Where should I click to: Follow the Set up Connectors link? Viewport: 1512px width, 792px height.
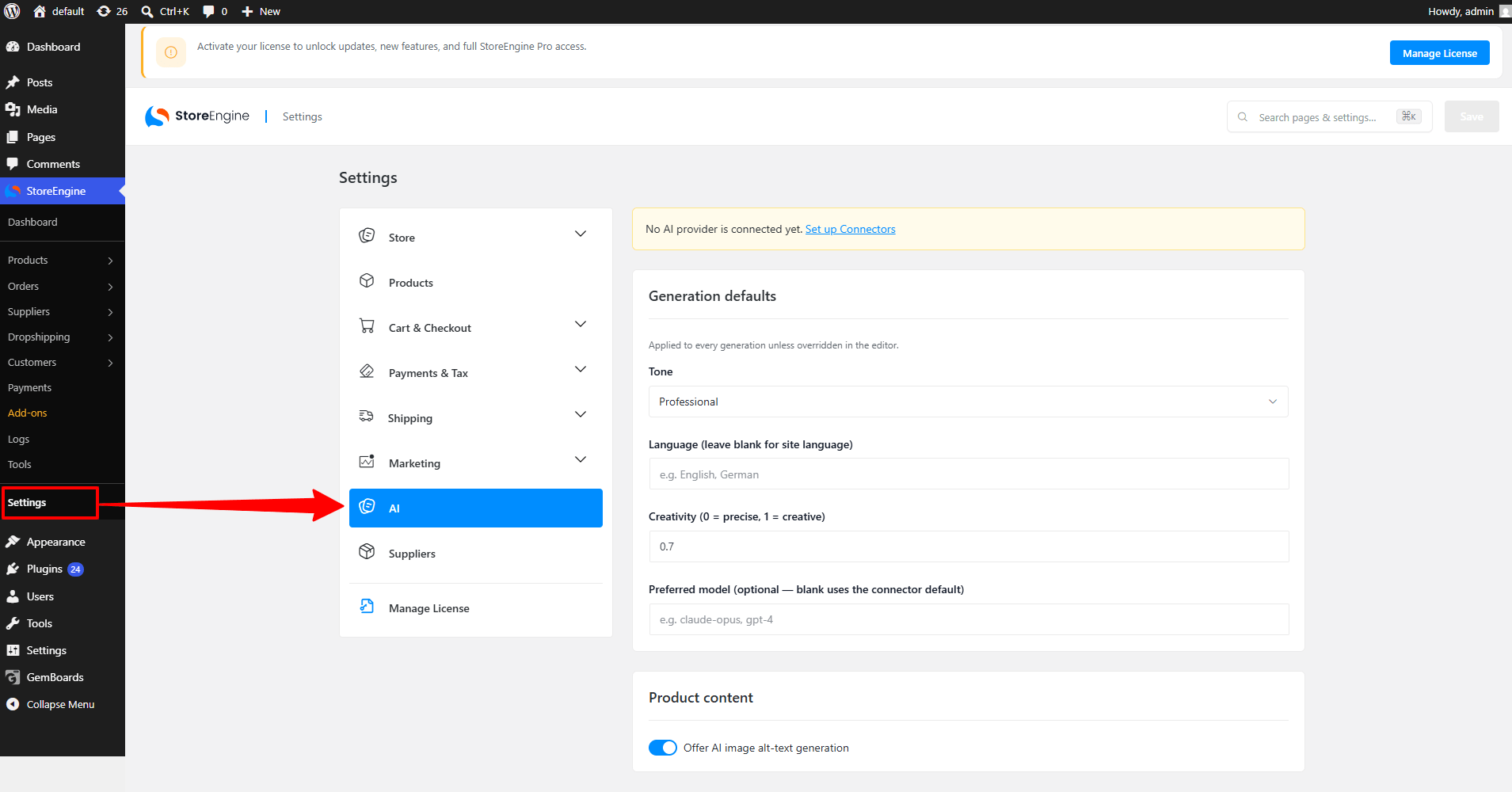(851, 229)
